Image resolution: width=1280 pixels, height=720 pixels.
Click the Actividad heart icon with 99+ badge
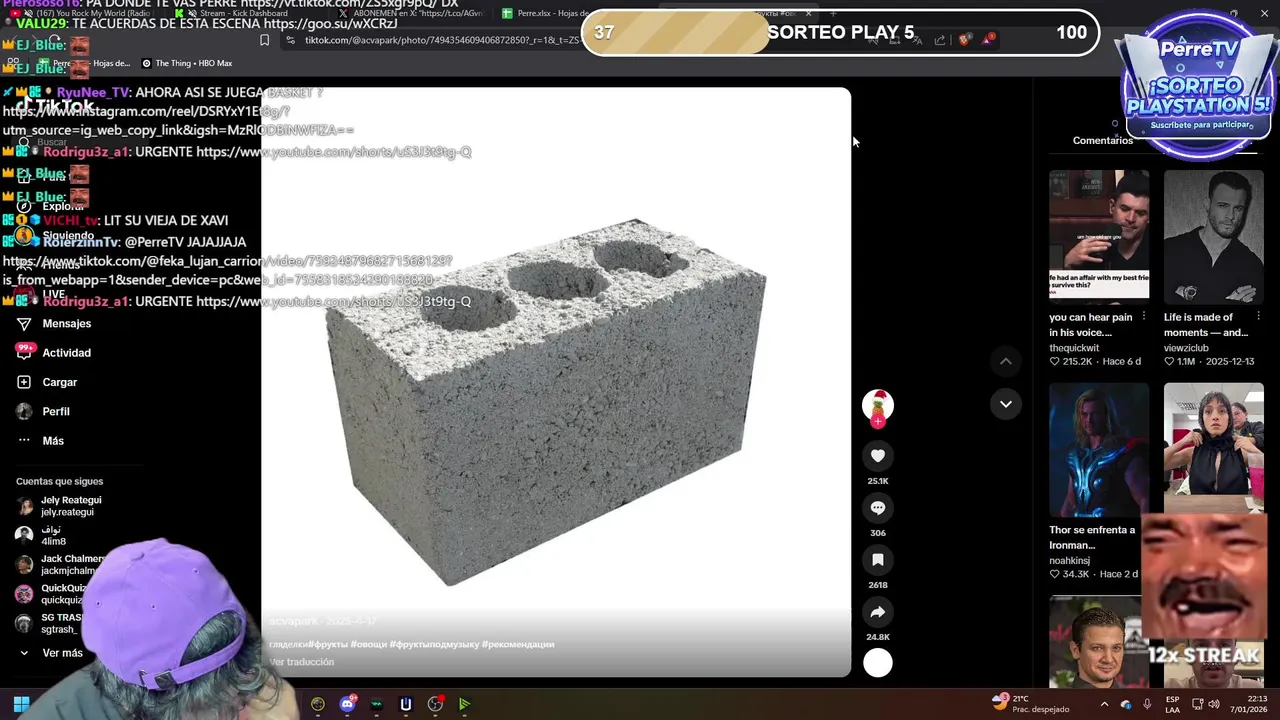click(x=25, y=352)
